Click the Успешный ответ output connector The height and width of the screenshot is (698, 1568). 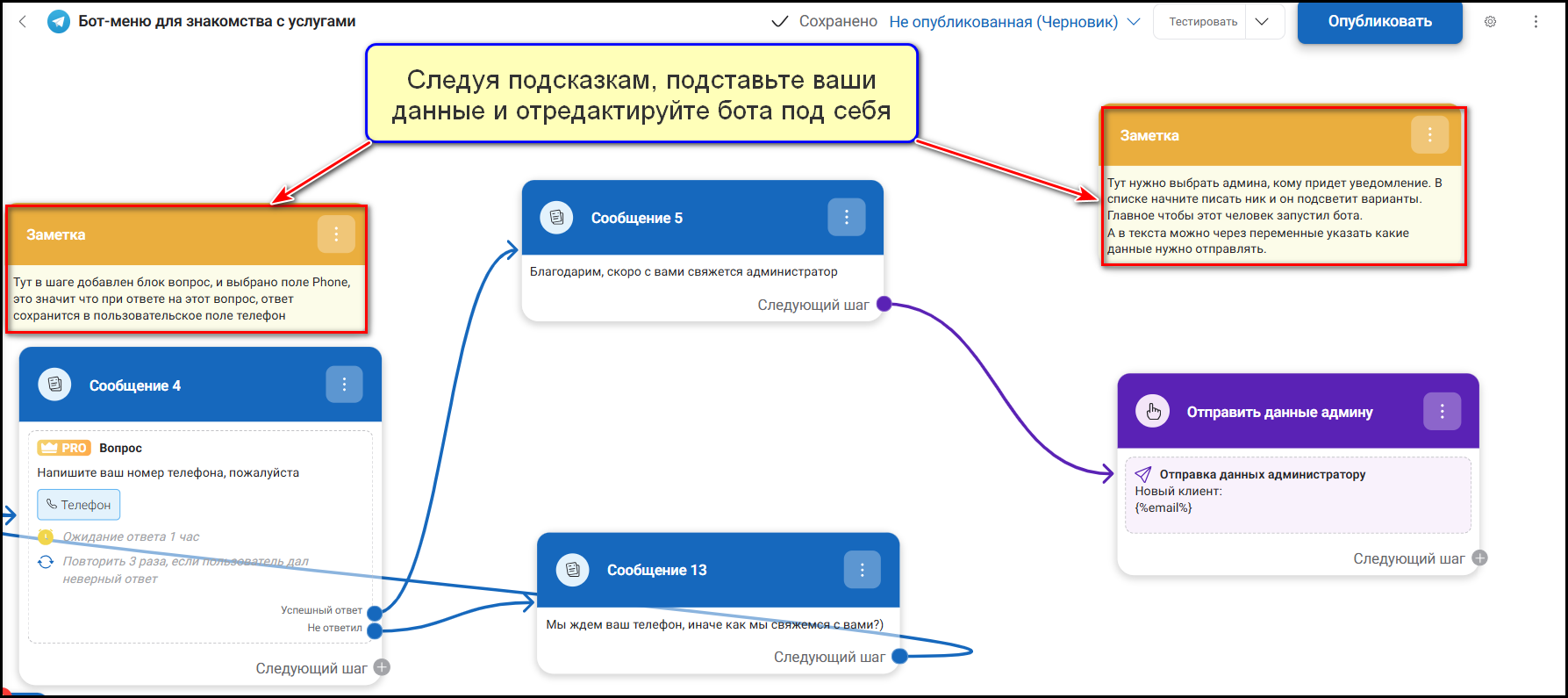click(375, 612)
